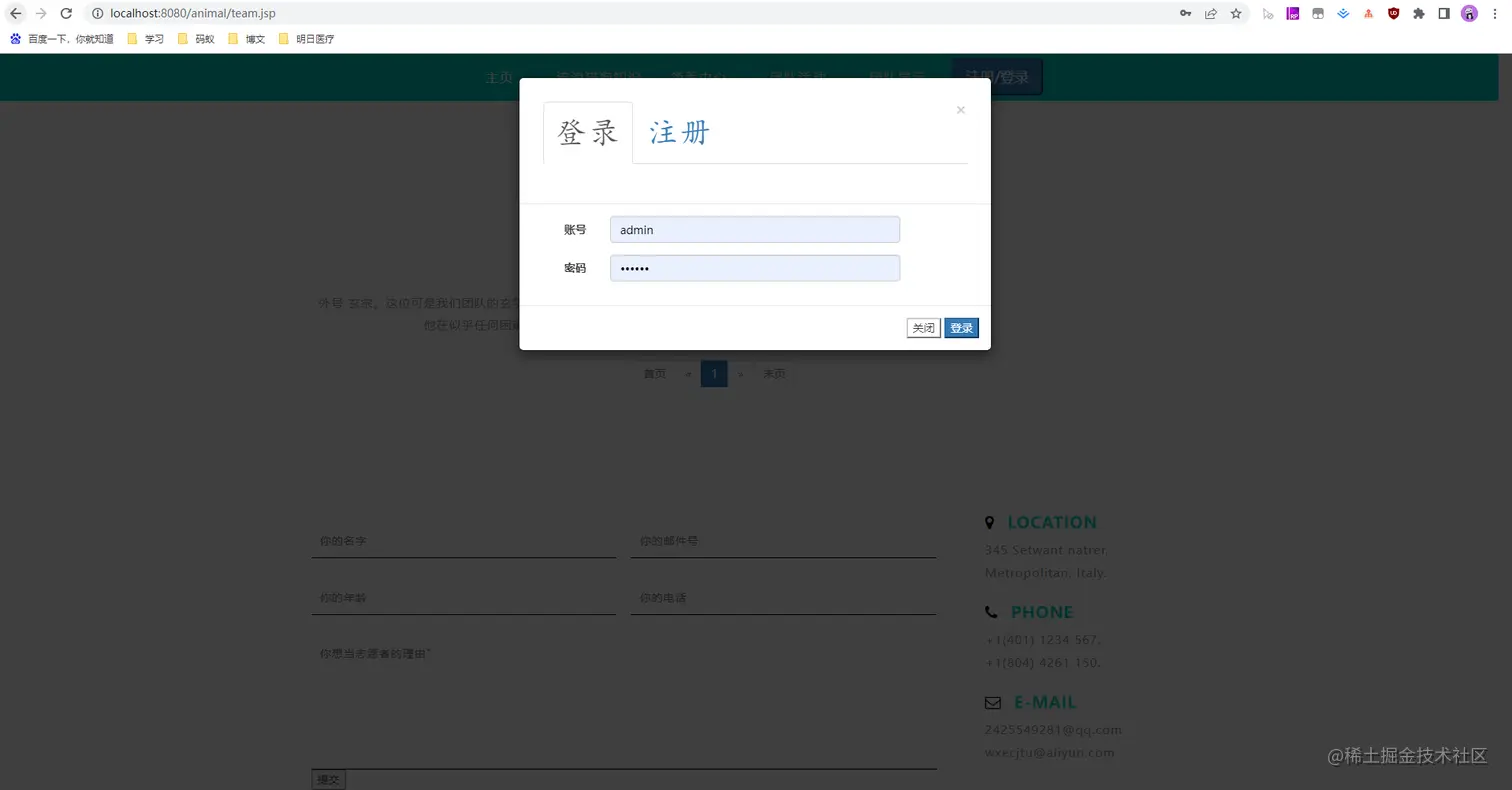Screen dimensions: 1512x790
Task: Open saved passwords key icon
Action: 1185,13
